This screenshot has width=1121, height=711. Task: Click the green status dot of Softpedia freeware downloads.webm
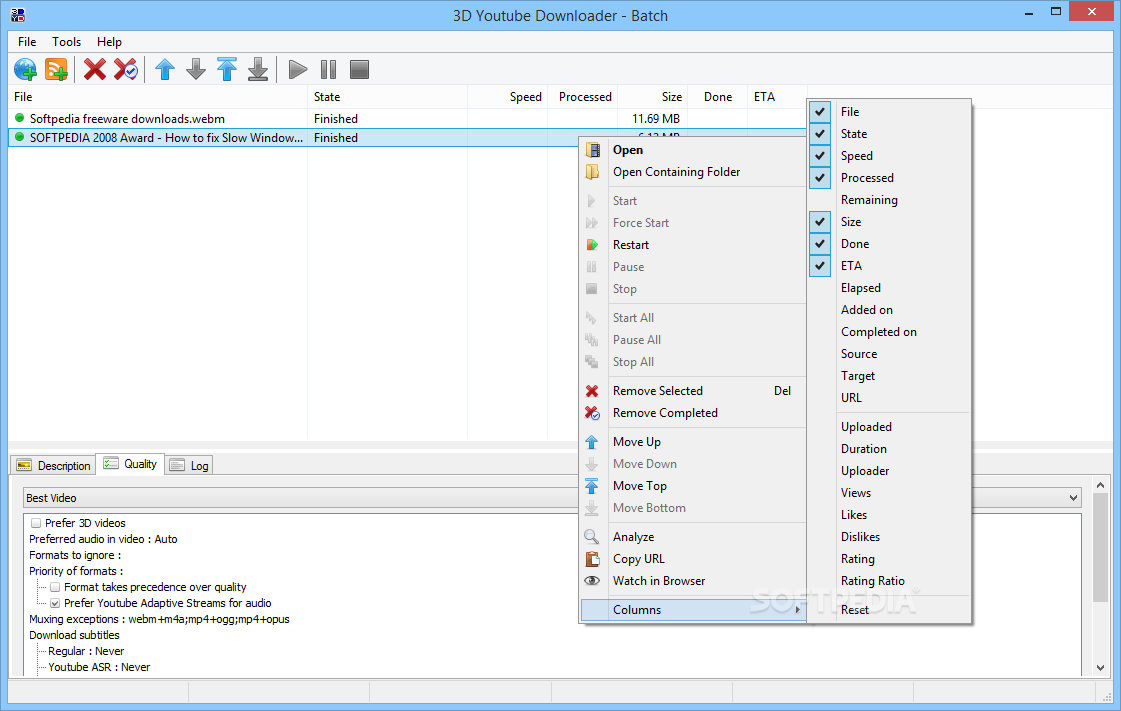tap(20, 118)
